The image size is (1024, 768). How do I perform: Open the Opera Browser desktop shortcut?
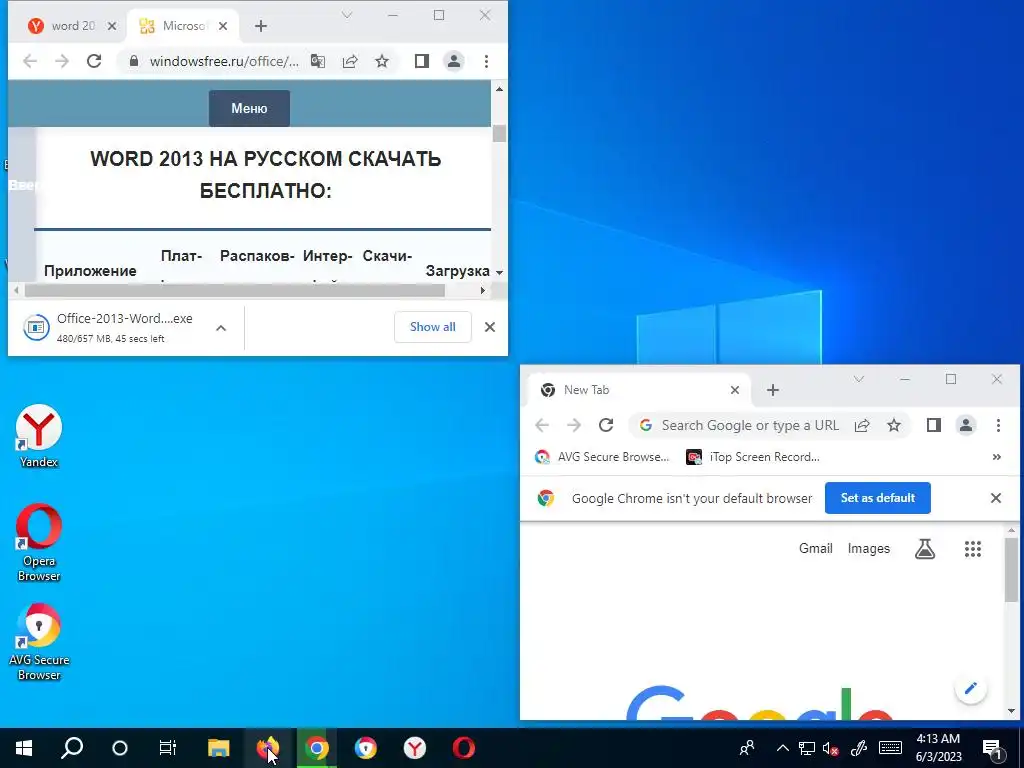pos(39,542)
